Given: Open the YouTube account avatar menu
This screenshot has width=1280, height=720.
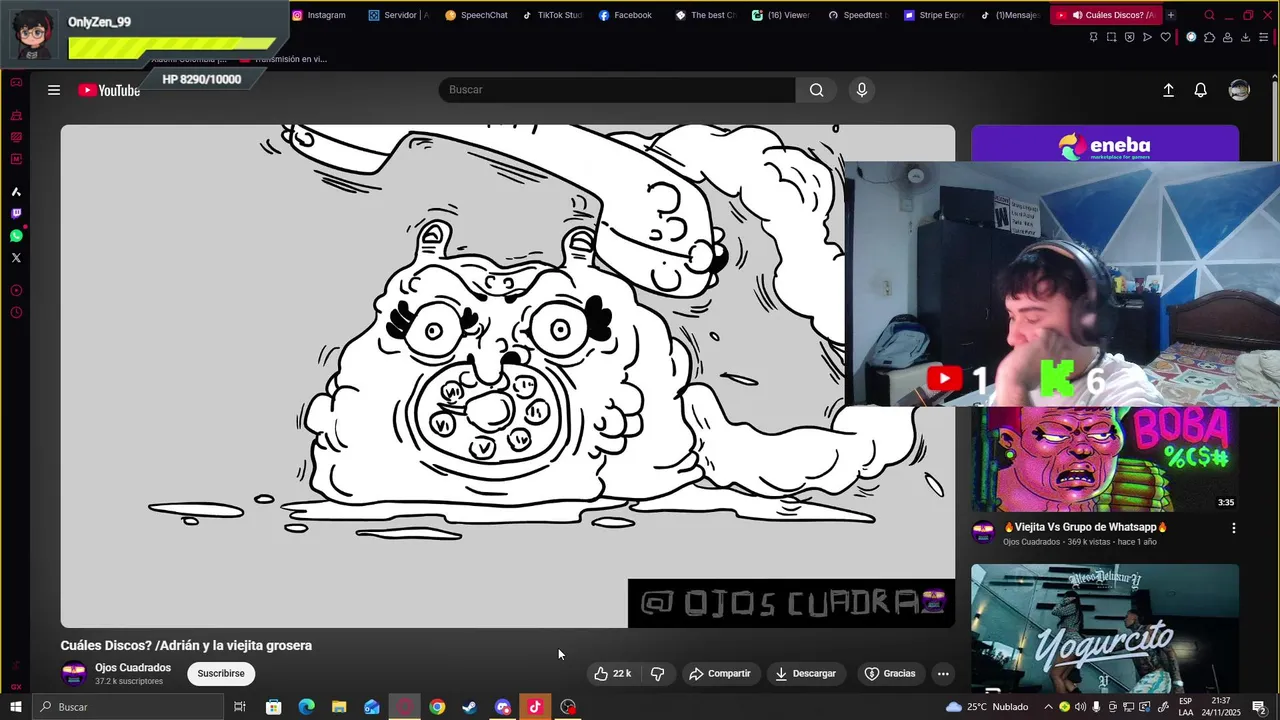Looking at the screenshot, I should click(1239, 90).
